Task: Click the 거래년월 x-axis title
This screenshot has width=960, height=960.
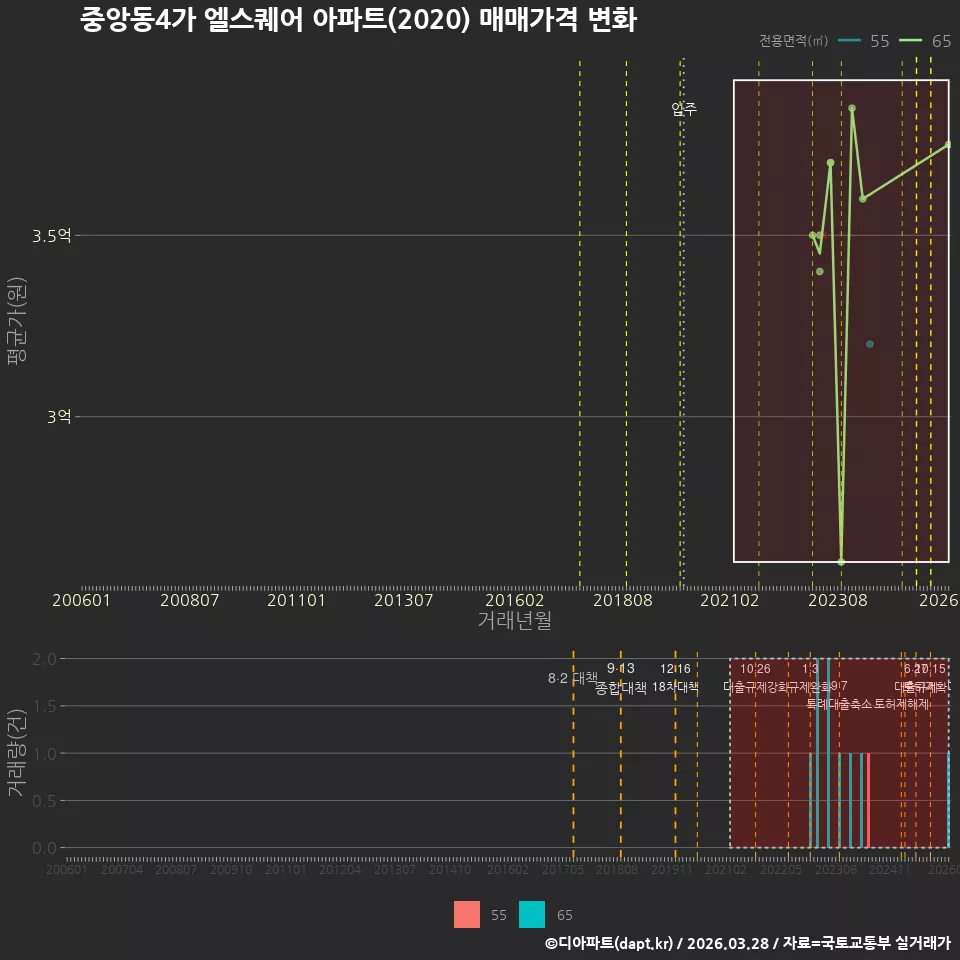Action: pyautogui.click(x=514, y=620)
